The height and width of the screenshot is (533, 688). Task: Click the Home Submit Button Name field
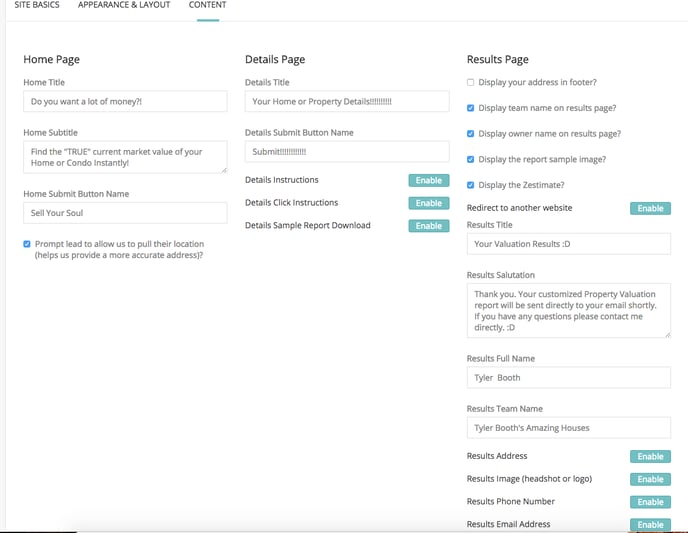[x=125, y=213]
